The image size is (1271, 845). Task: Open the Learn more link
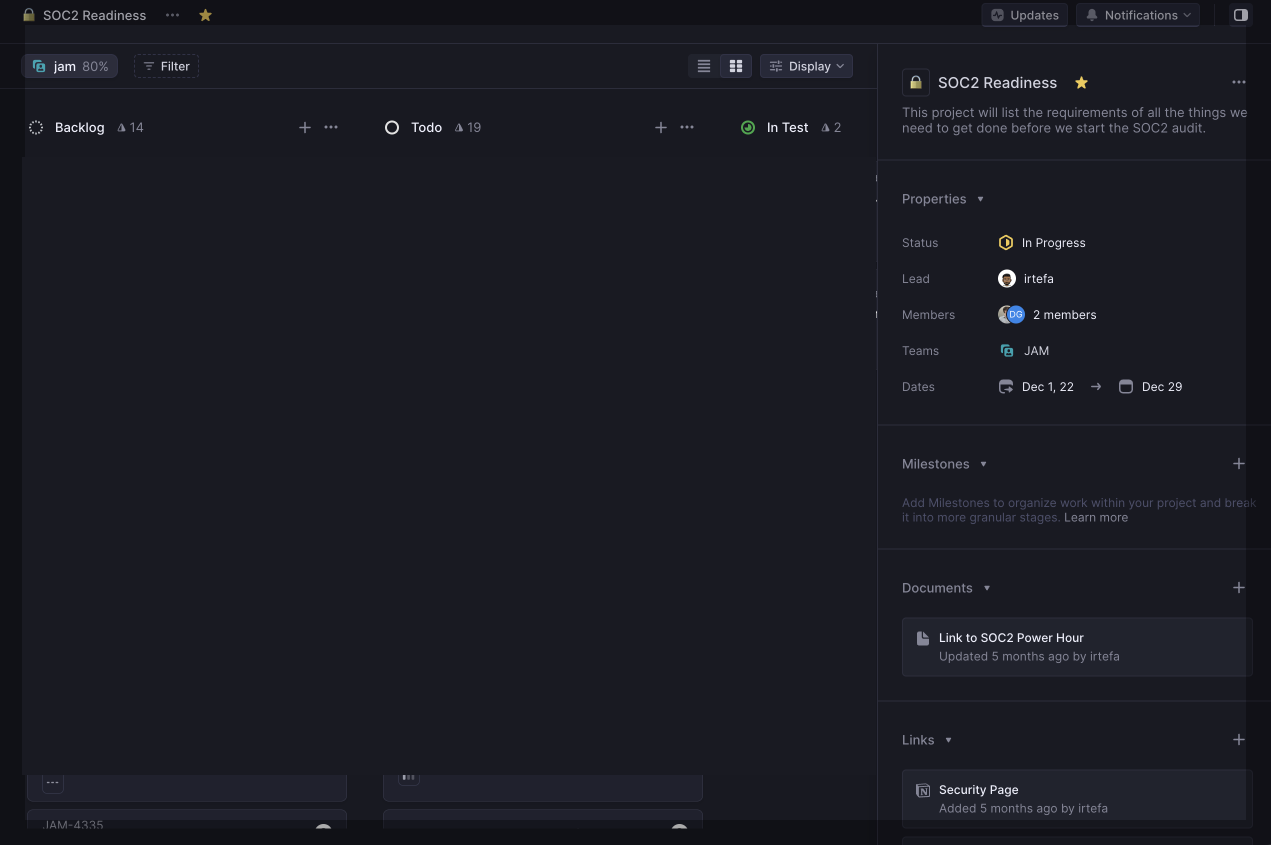1096,518
